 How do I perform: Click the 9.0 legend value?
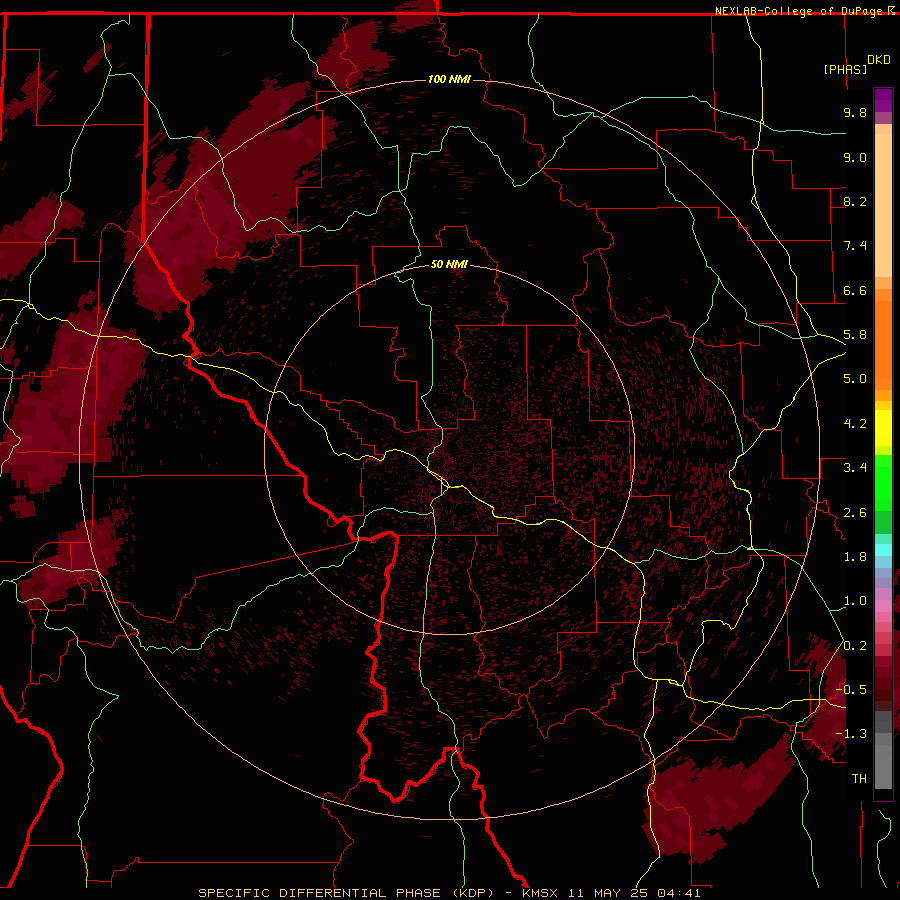tap(855, 157)
